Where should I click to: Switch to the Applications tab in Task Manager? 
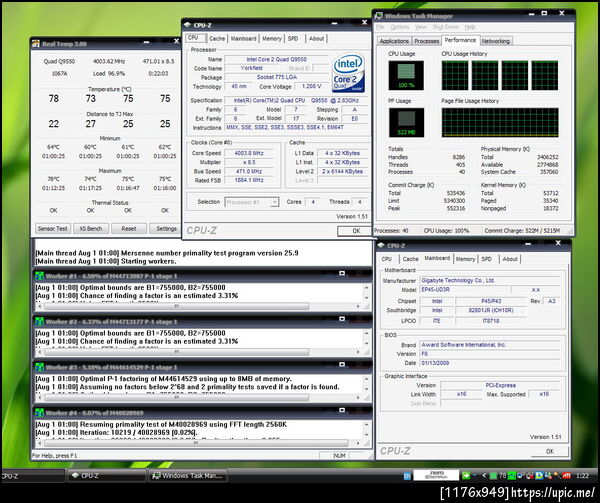pyautogui.click(x=394, y=41)
